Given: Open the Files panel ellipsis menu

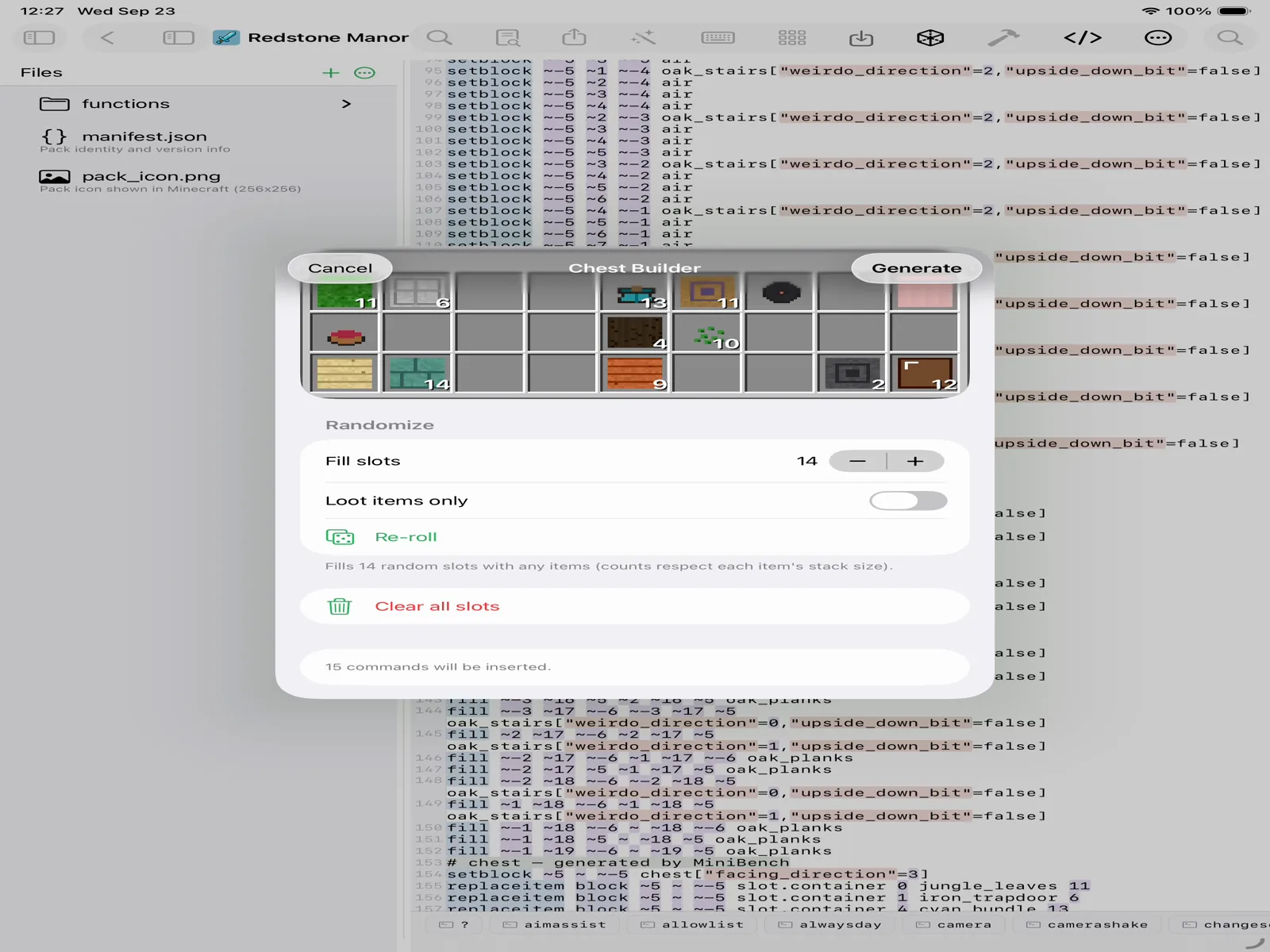Looking at the screenshot, I should (x=364, y=73).
